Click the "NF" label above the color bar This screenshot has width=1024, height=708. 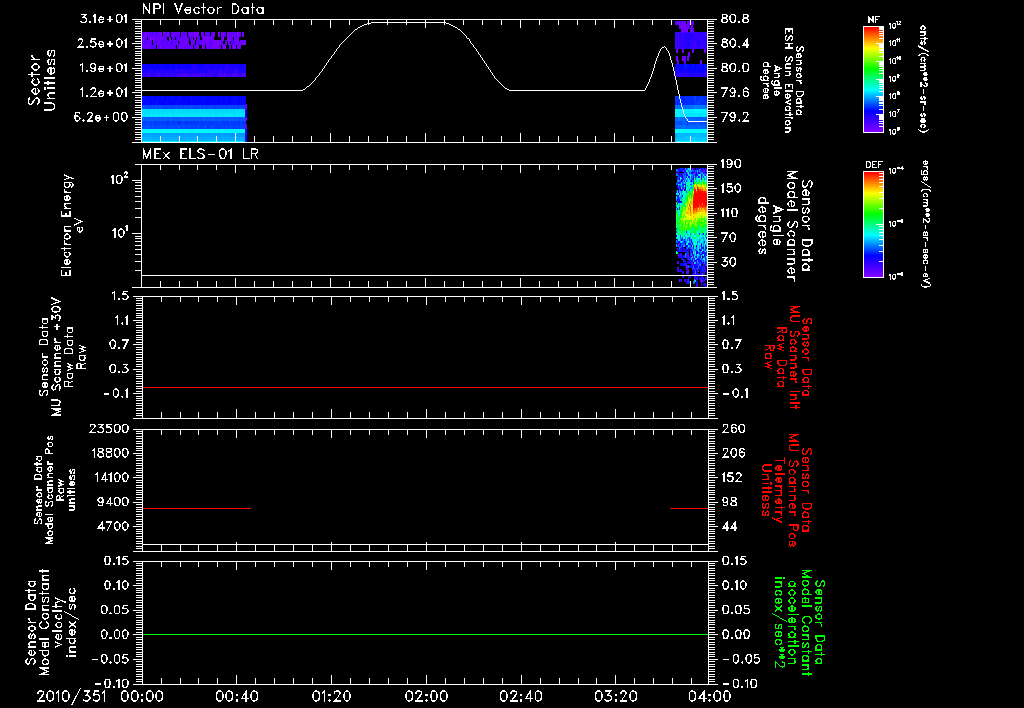(873, 20)
